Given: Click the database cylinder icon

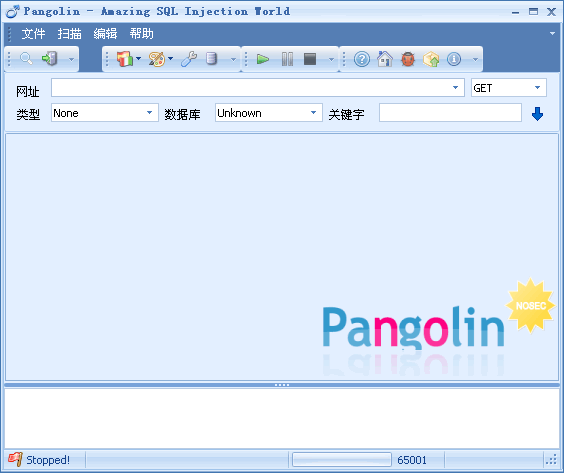Looking at the screenshot, I should pos(212,59).
